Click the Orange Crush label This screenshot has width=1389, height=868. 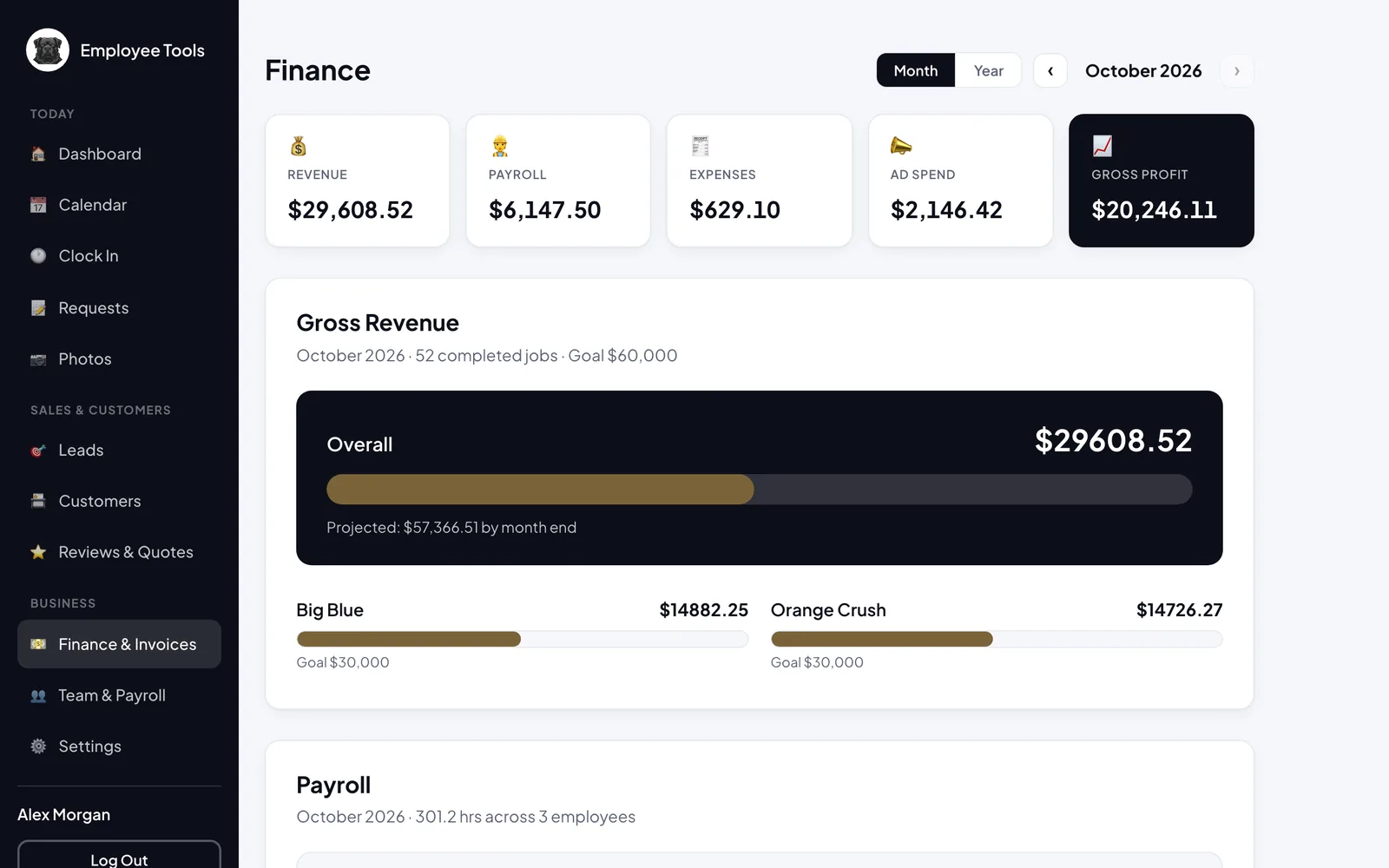pyautogui.click(x=828, y=610)
